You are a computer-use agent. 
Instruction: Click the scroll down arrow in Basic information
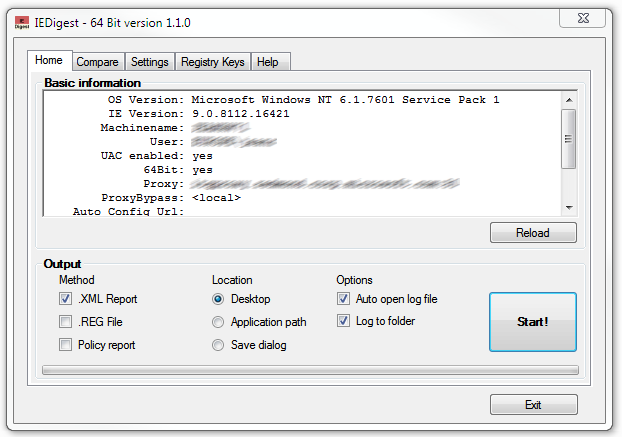coord(569,208)
